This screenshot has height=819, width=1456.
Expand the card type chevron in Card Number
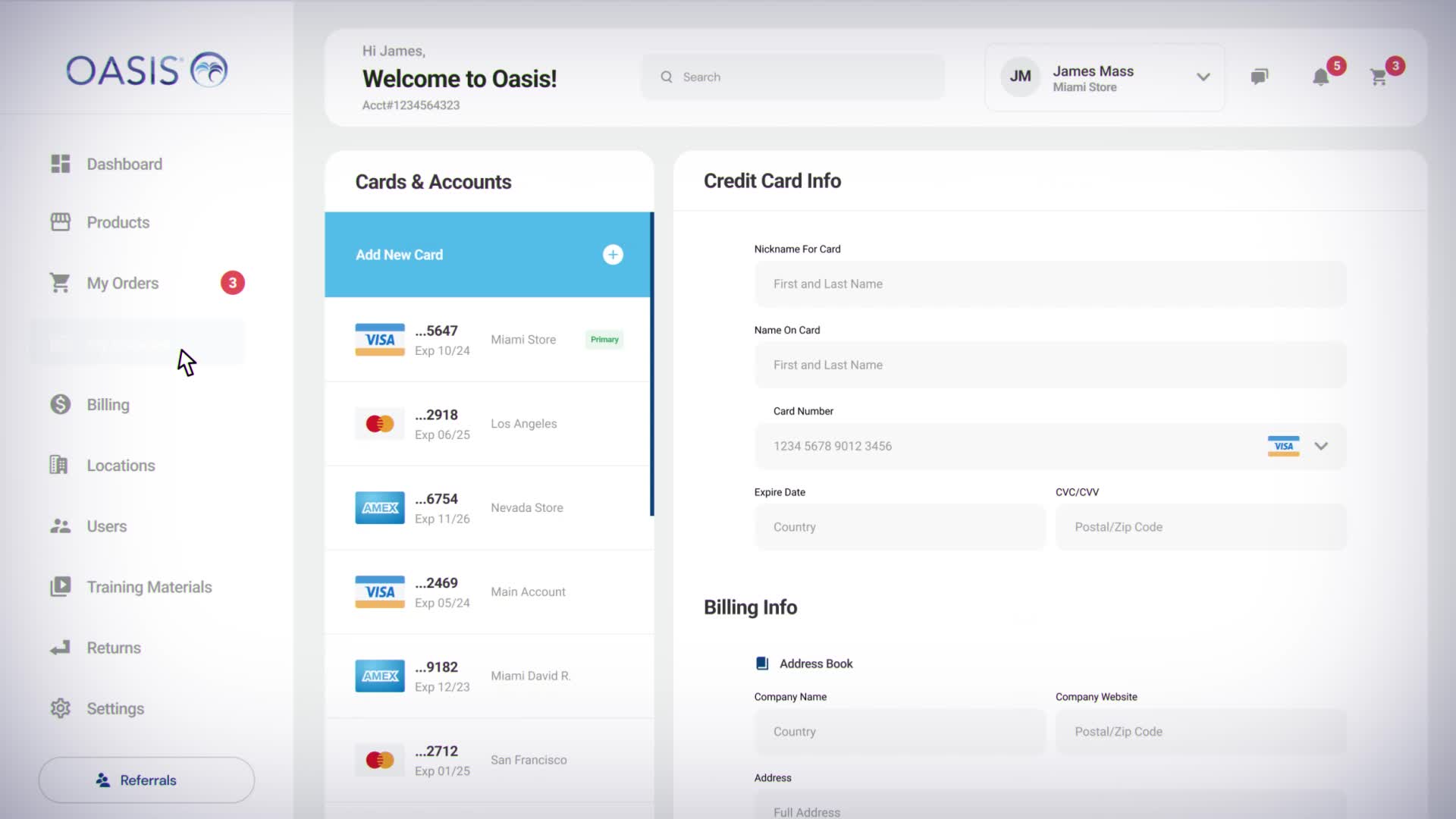pos(1321,446)
